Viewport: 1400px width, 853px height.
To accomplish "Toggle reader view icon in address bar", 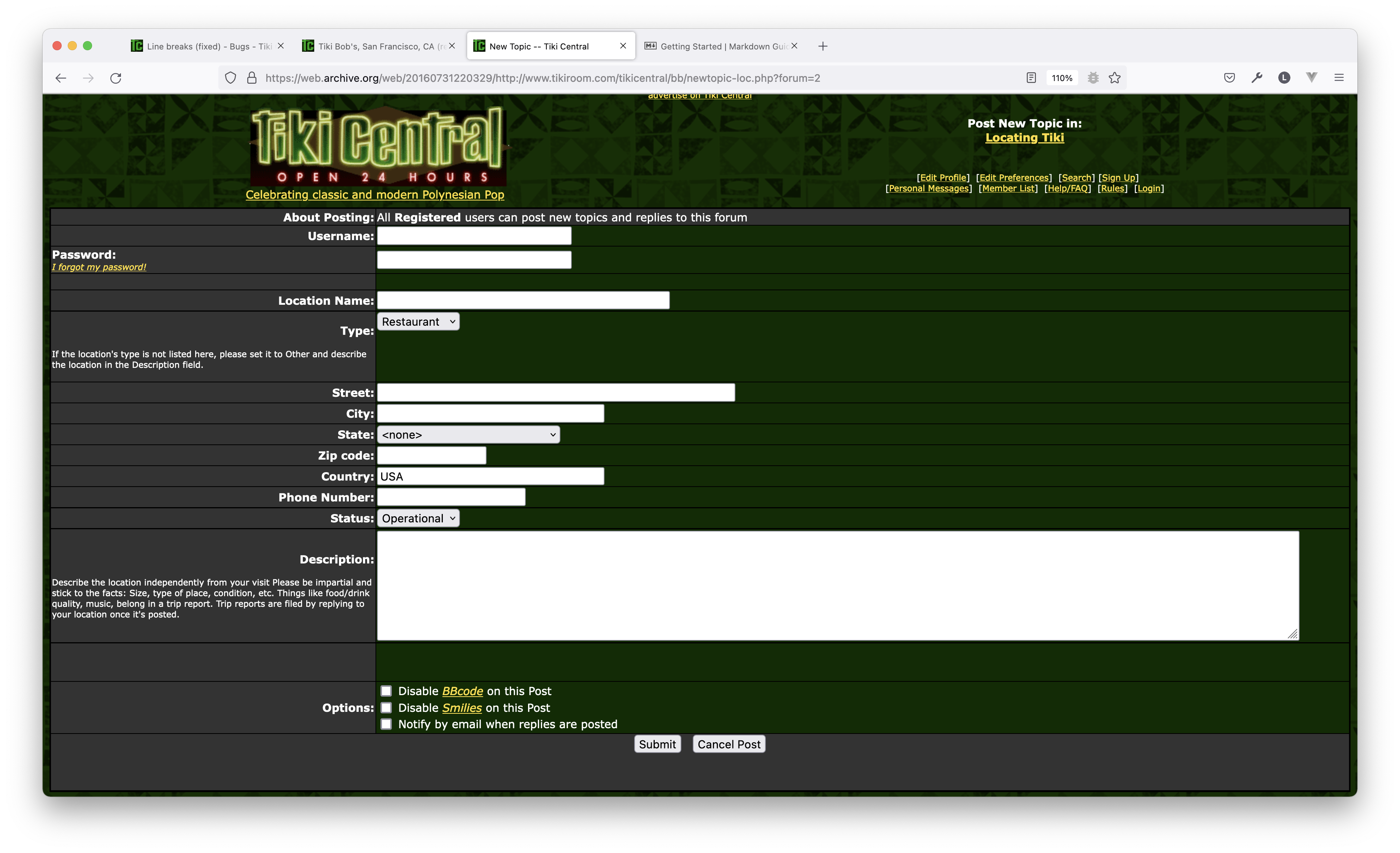I will [1031, 78].
